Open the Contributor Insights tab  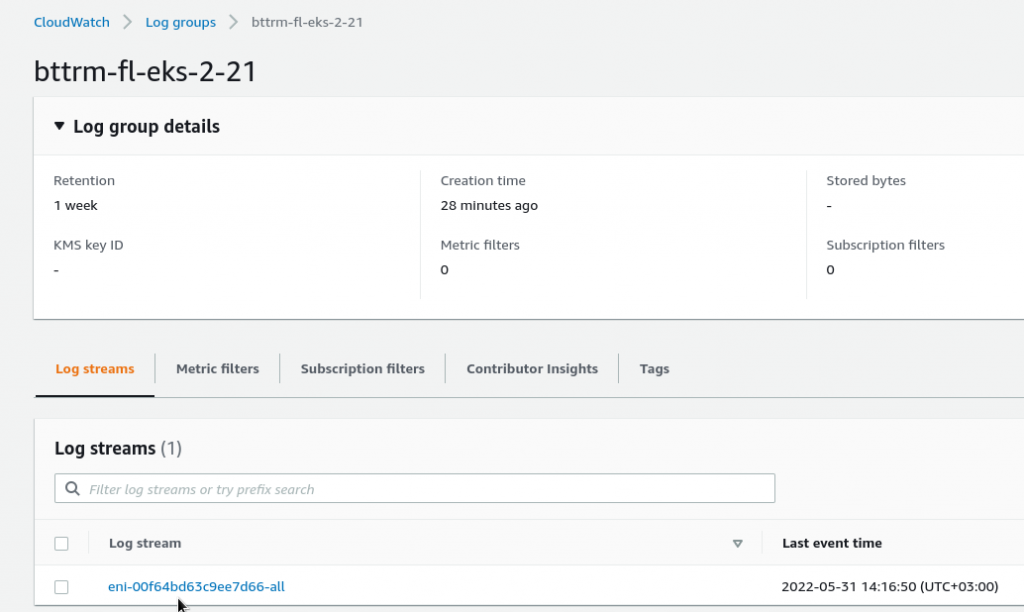(532, 368)
